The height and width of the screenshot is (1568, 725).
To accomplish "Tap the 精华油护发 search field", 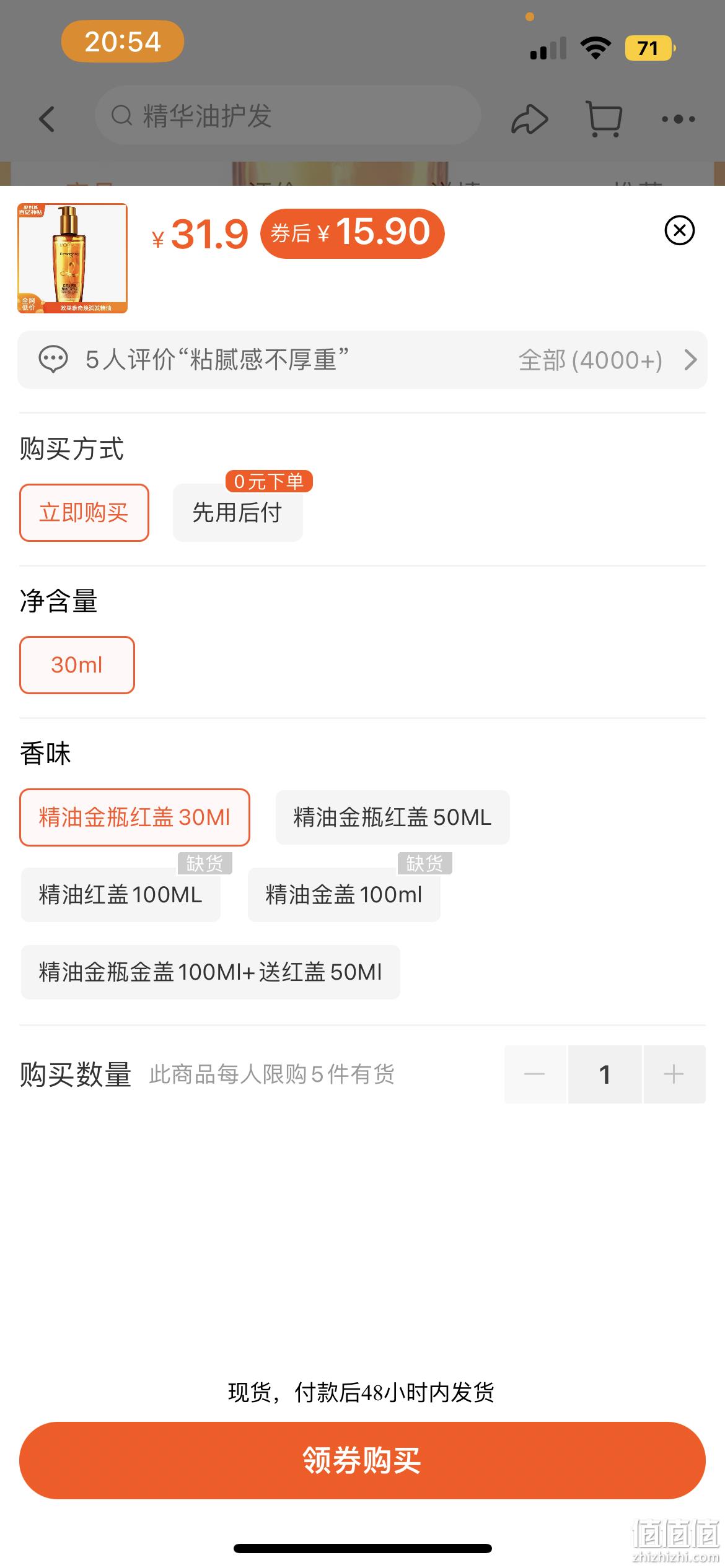I will point(288,116).
